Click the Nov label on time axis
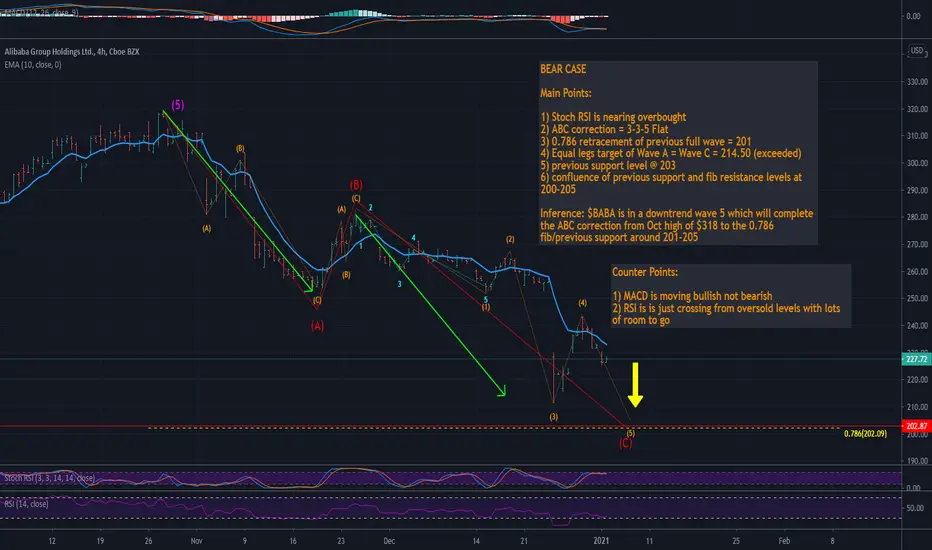Image resolution: width=932 pixels, height=550 pixels. coord(197,541)
